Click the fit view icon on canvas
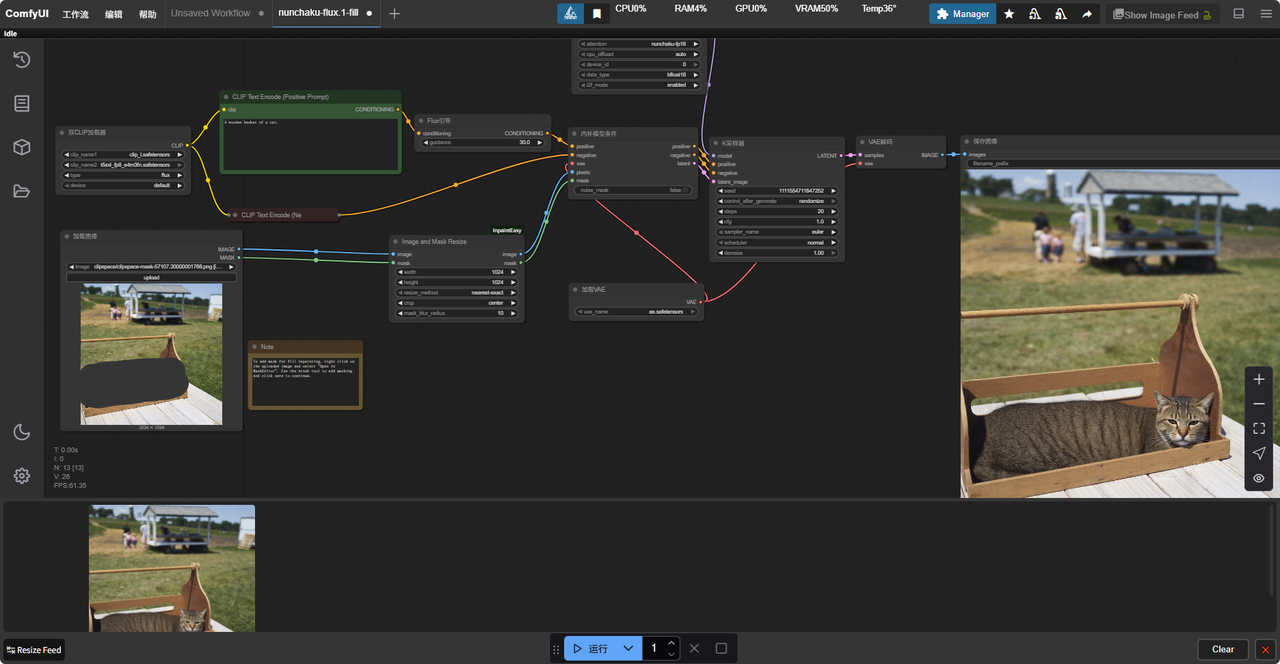This screenshot has height=664, width=1280. 1258,428
